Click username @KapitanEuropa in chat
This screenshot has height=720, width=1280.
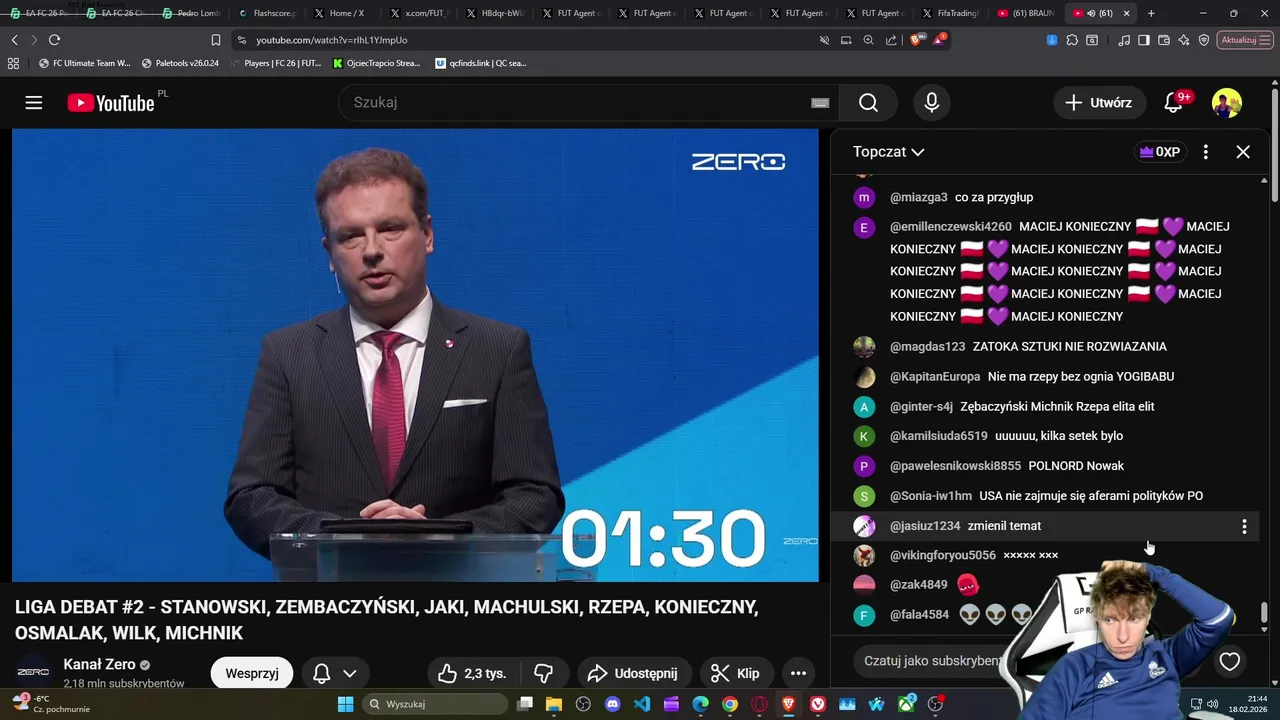[x=935, y=377]
